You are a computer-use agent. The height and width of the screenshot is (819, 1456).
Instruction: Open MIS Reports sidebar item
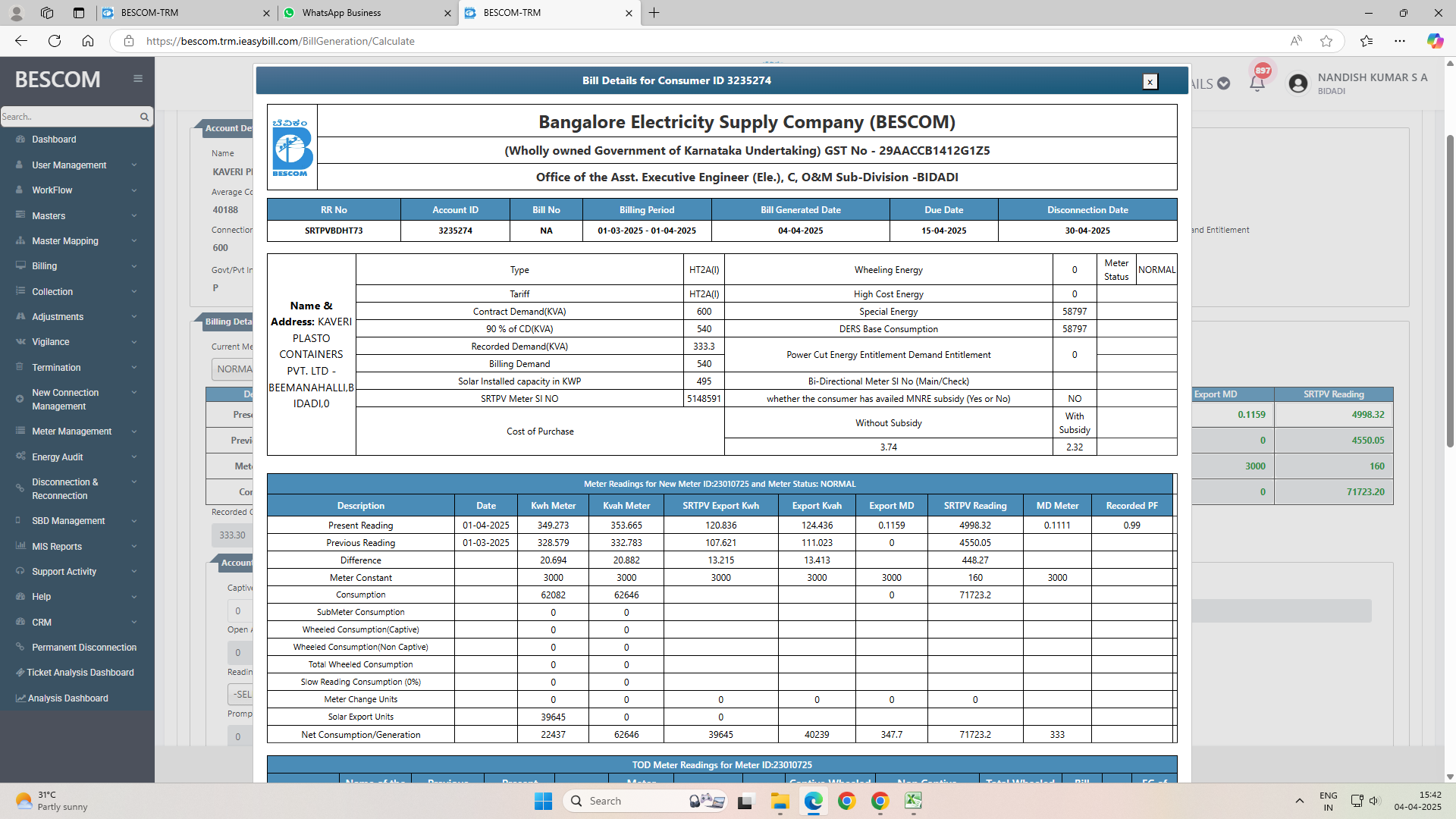click(x=76, y=547)
